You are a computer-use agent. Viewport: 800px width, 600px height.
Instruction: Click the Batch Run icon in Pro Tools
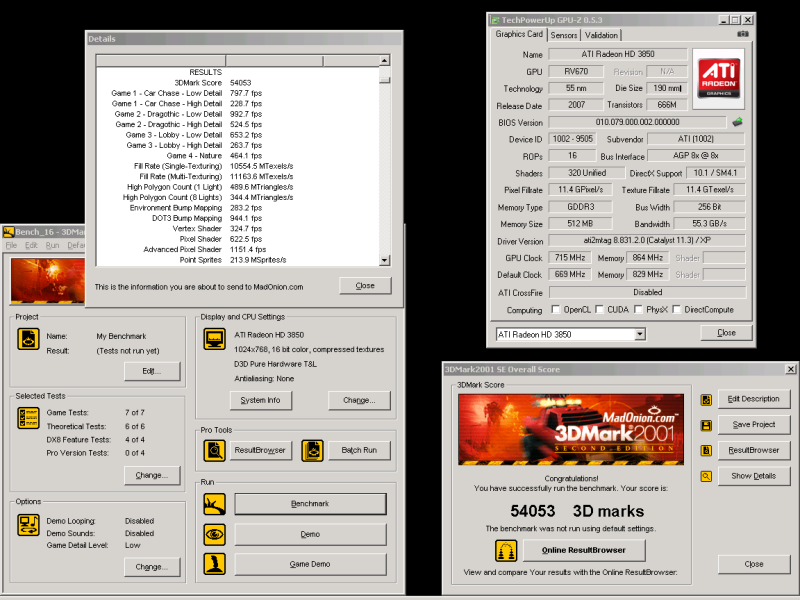(x=312, y=451)
